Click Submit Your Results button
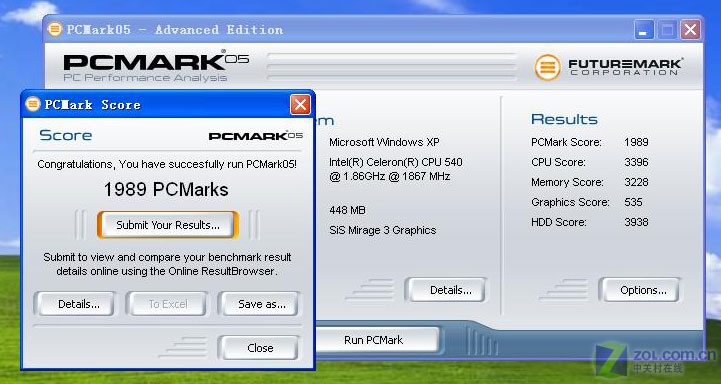721x384 pixels. [x=168, y=225]
